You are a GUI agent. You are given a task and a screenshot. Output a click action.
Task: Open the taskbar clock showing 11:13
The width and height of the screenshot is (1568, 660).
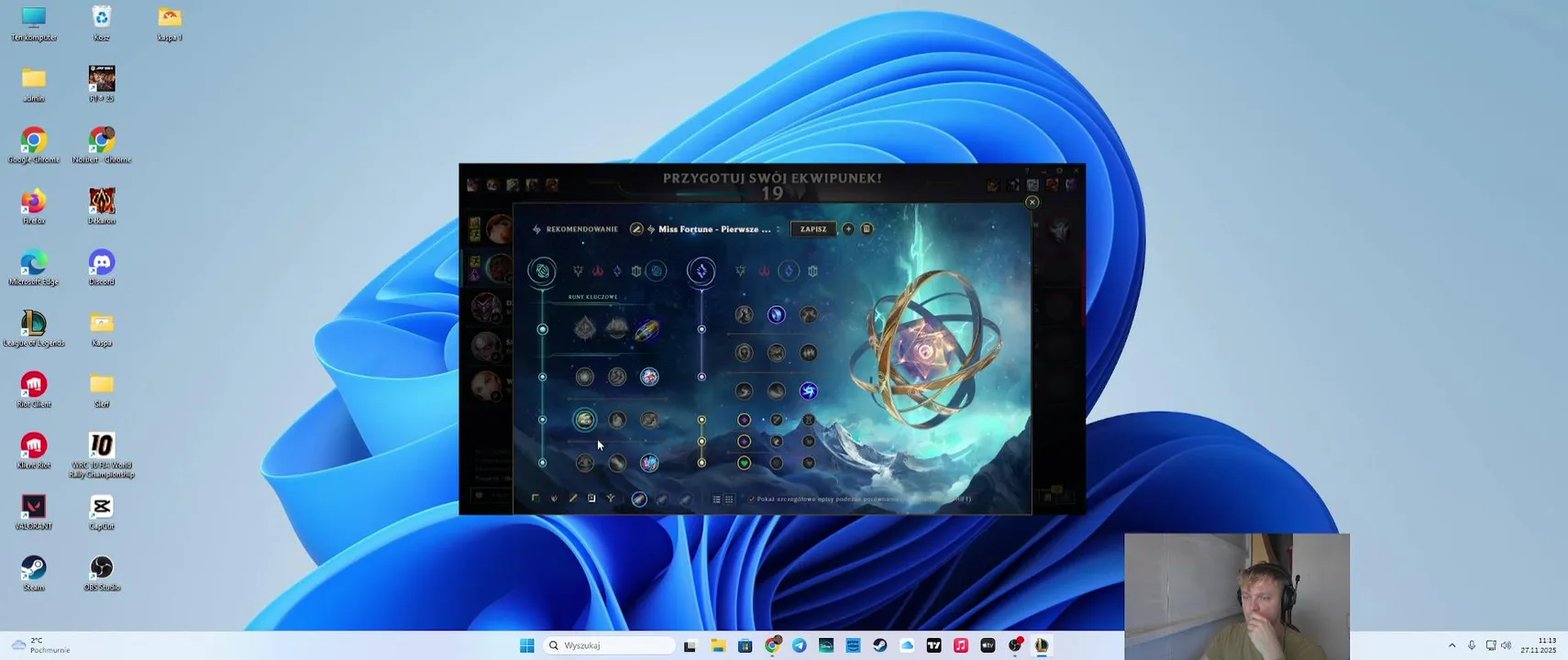click(1539, 645)
